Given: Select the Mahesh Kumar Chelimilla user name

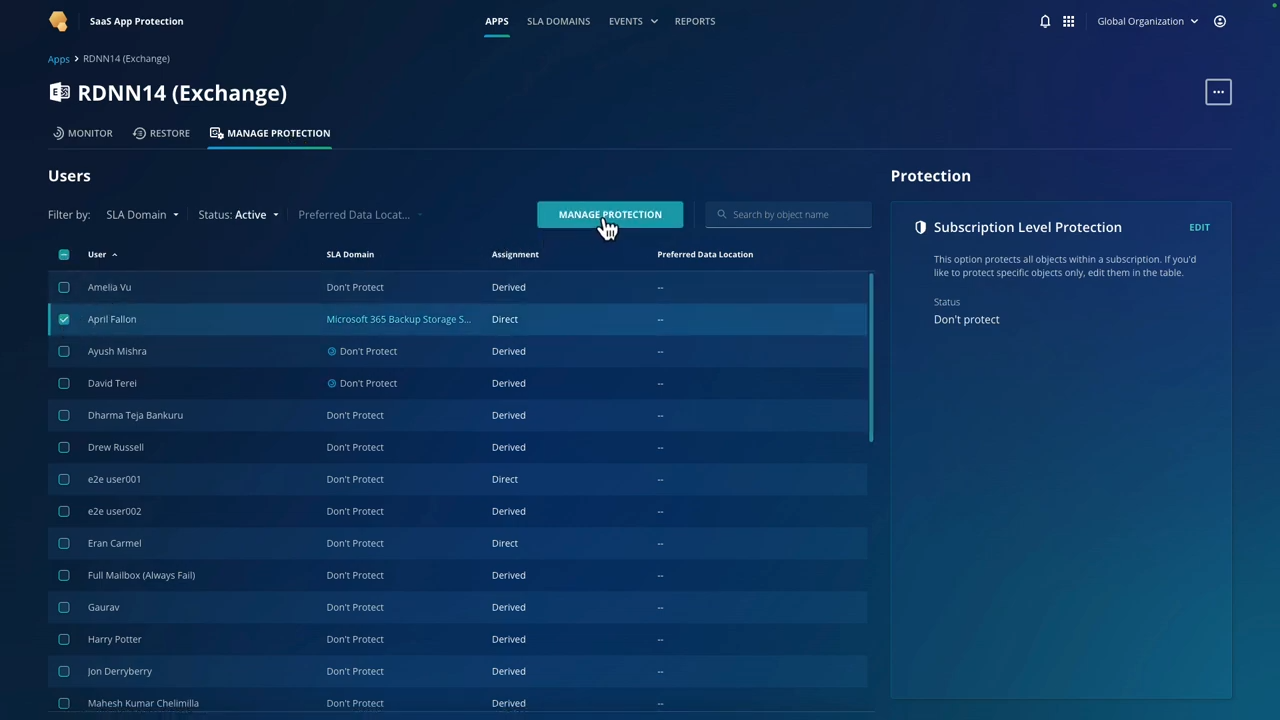Looking at the screenshot, I should pyautogui.click(x=143, y=703).
